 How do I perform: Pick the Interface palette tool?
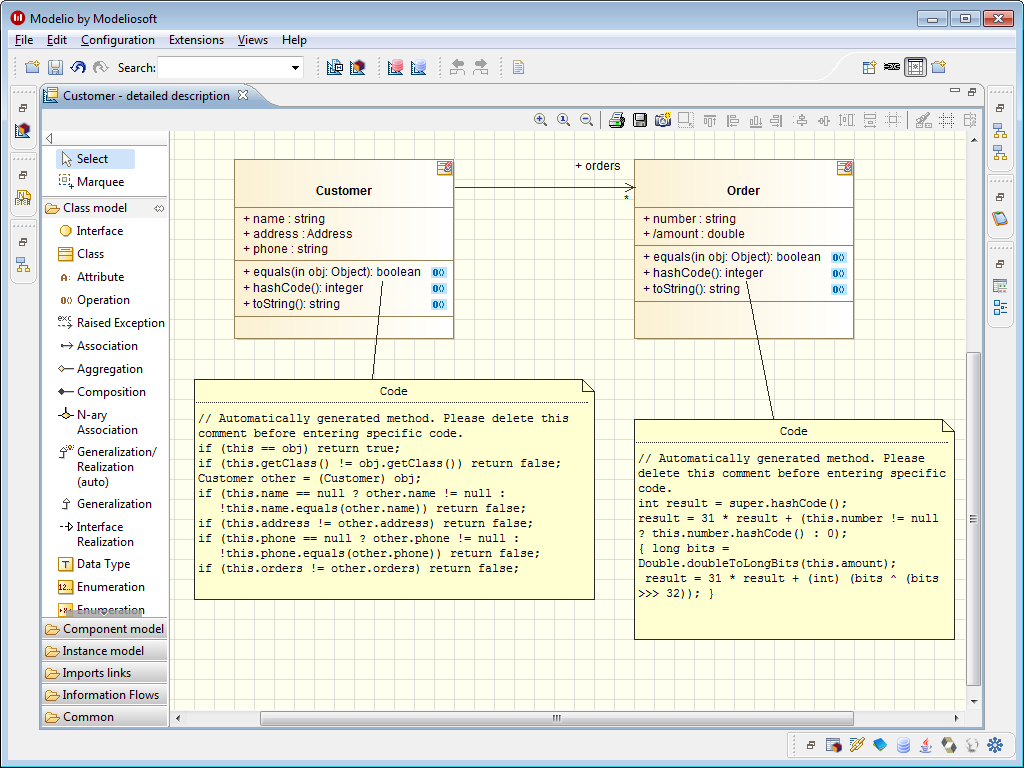[x=91, y=231]
